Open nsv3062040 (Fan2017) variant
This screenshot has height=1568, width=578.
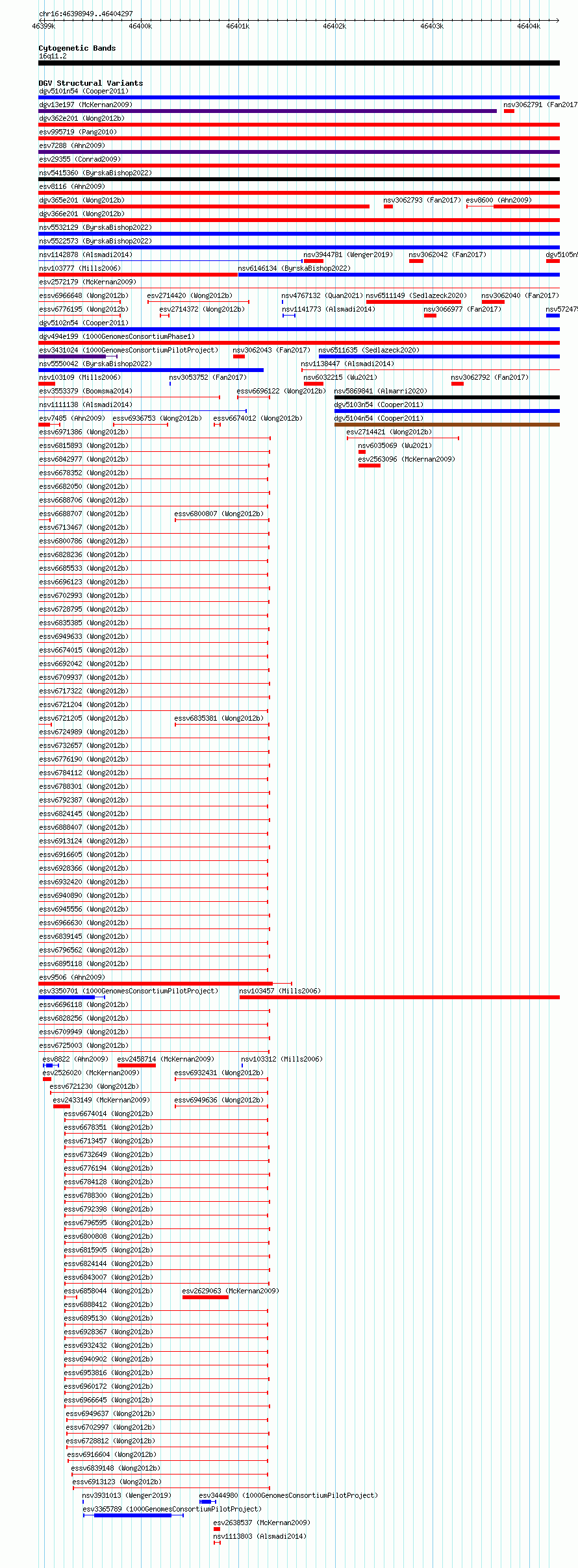[x=494, y=302]
